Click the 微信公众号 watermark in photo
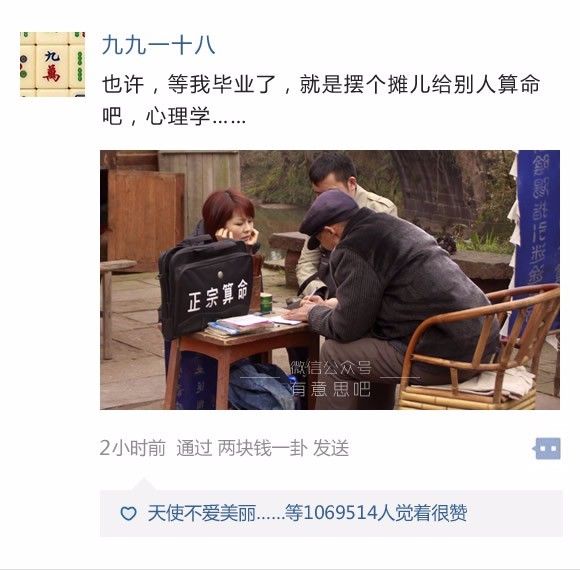Screen dimensions: 580x570 [x=331, y=367]
